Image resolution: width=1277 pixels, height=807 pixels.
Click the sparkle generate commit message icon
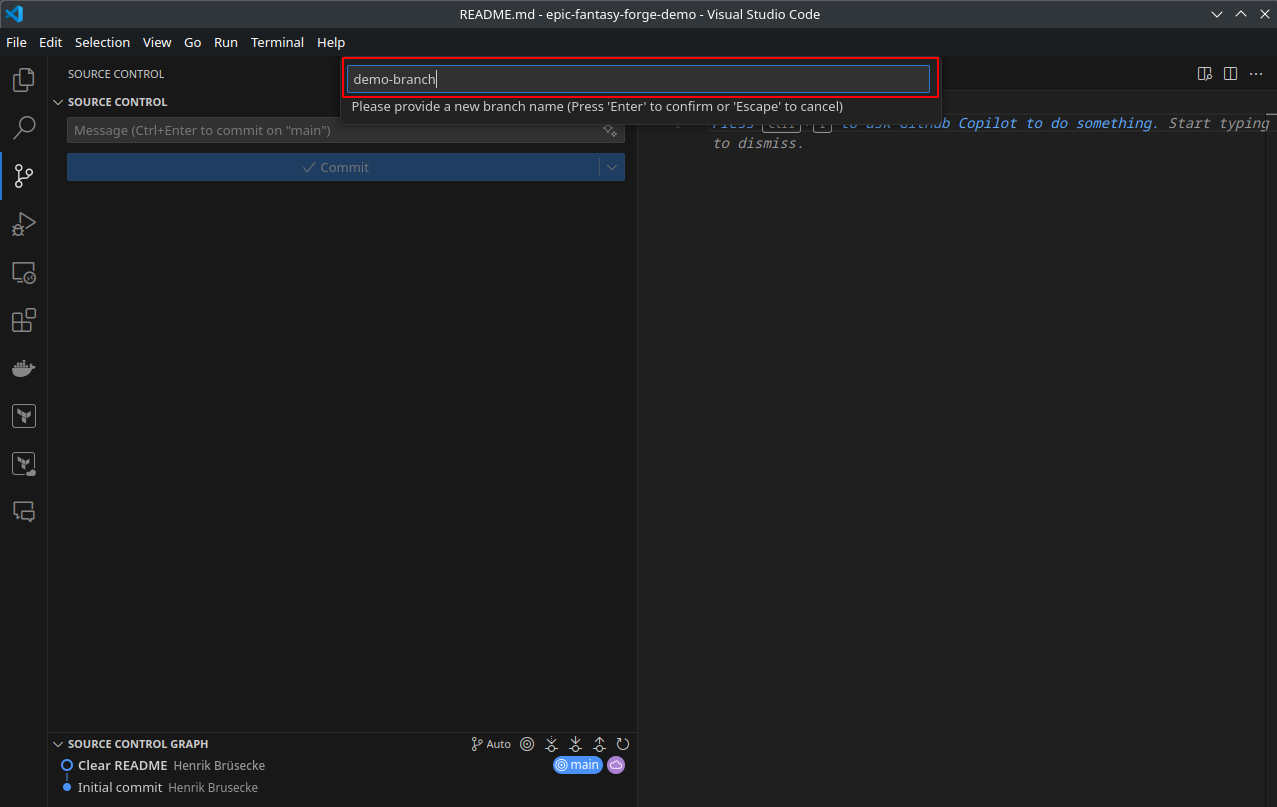610,131
